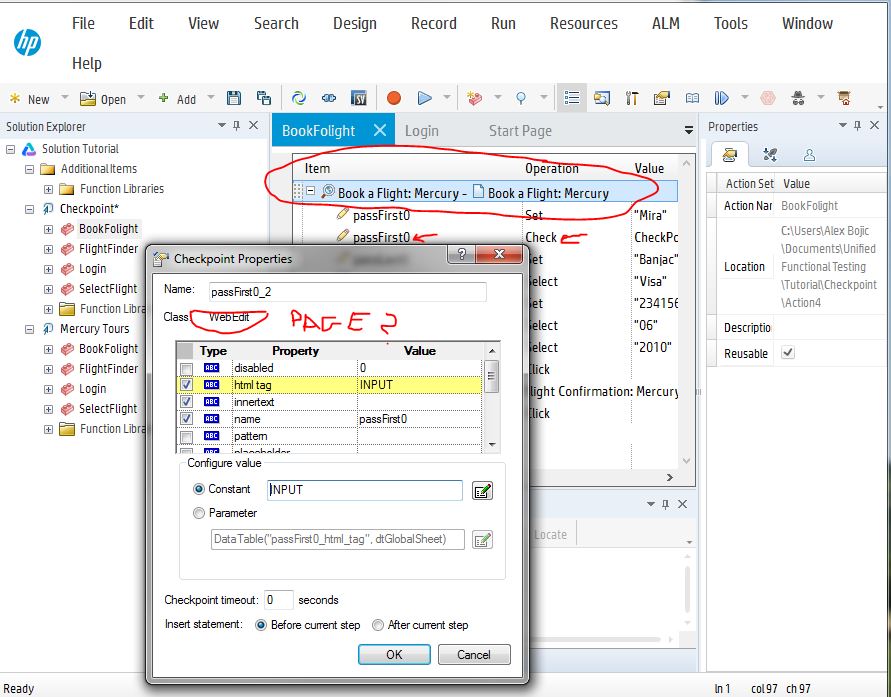Image resolution: width=891 pixels, height=697 pixels.
Task: Open the File menu
Action: [84, 23]
